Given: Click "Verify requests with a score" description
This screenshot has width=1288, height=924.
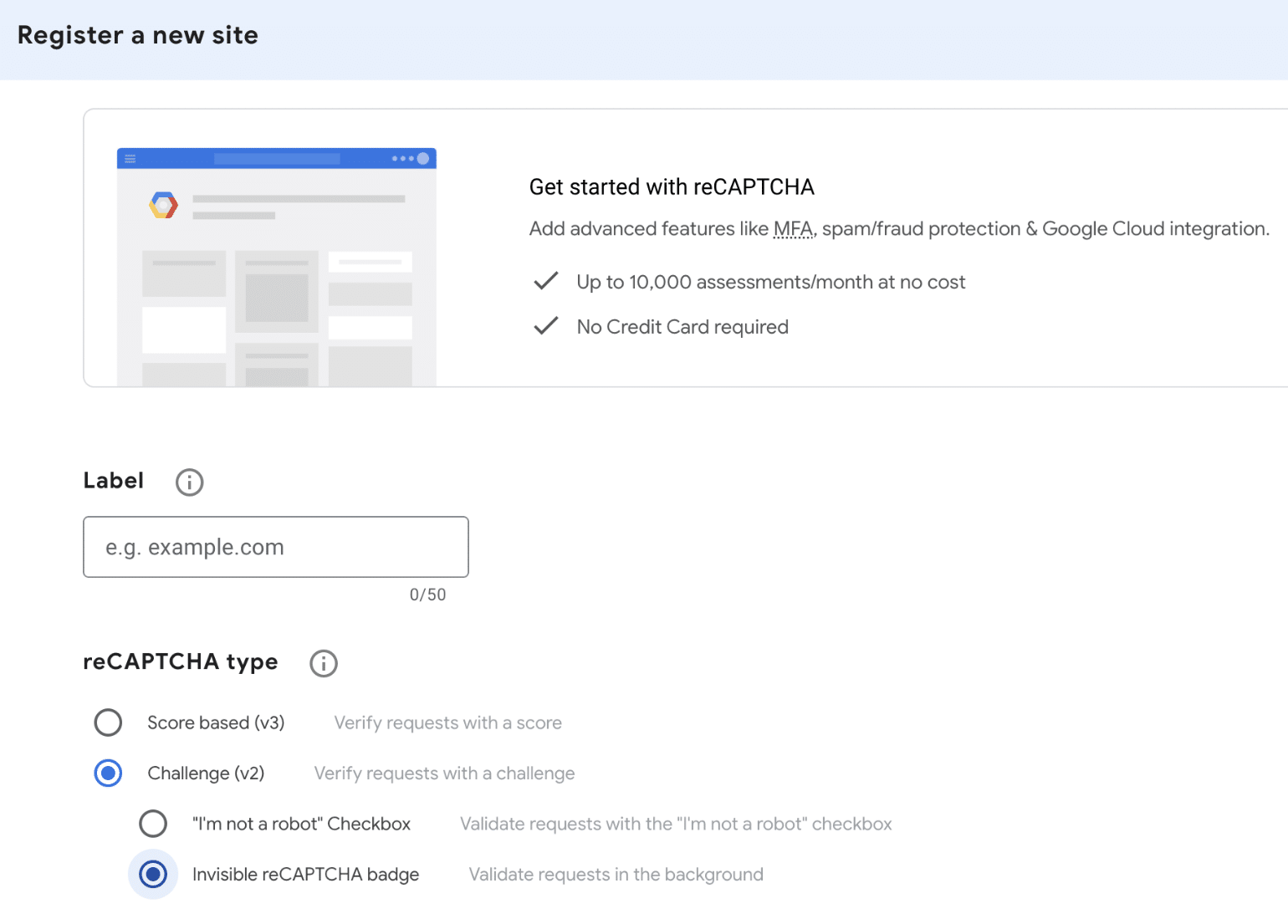Looking at the screenshot, I should [x=447, y=722].
